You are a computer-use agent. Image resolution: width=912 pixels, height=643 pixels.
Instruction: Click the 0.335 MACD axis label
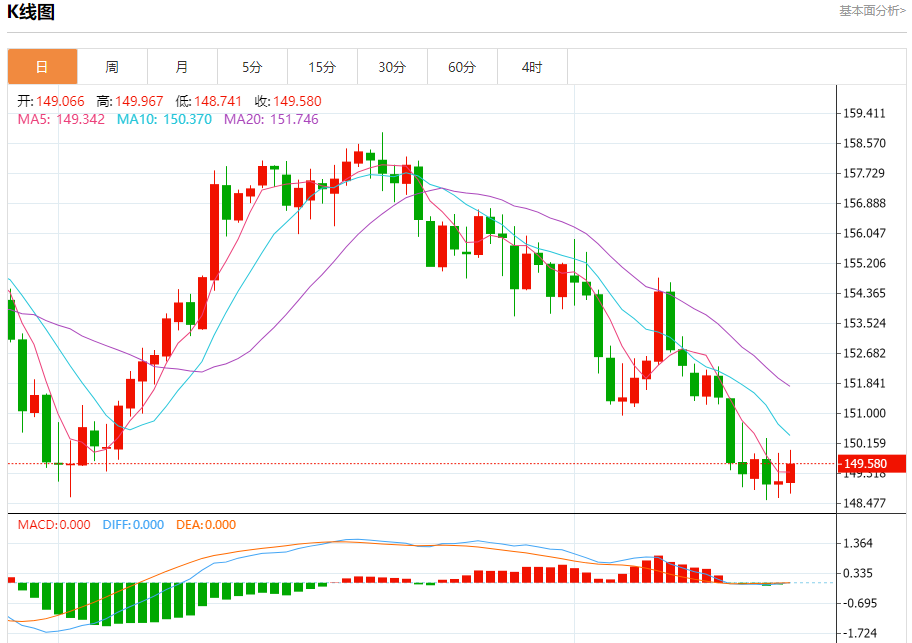tap(858, 574)
